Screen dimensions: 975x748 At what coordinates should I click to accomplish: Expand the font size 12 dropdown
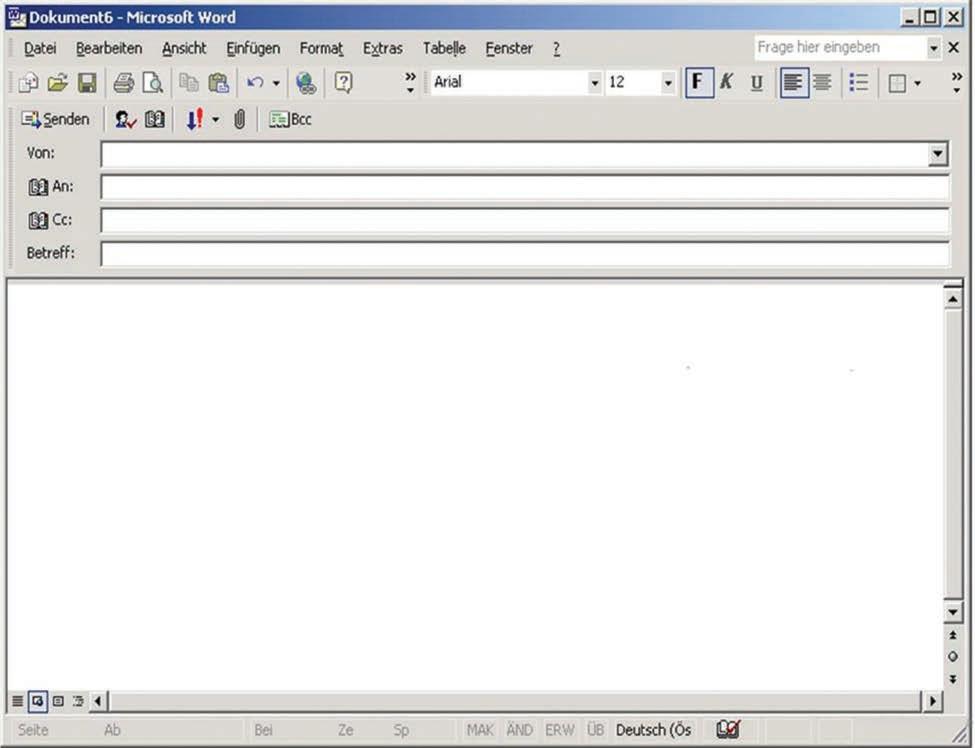[x=668, y=83]
